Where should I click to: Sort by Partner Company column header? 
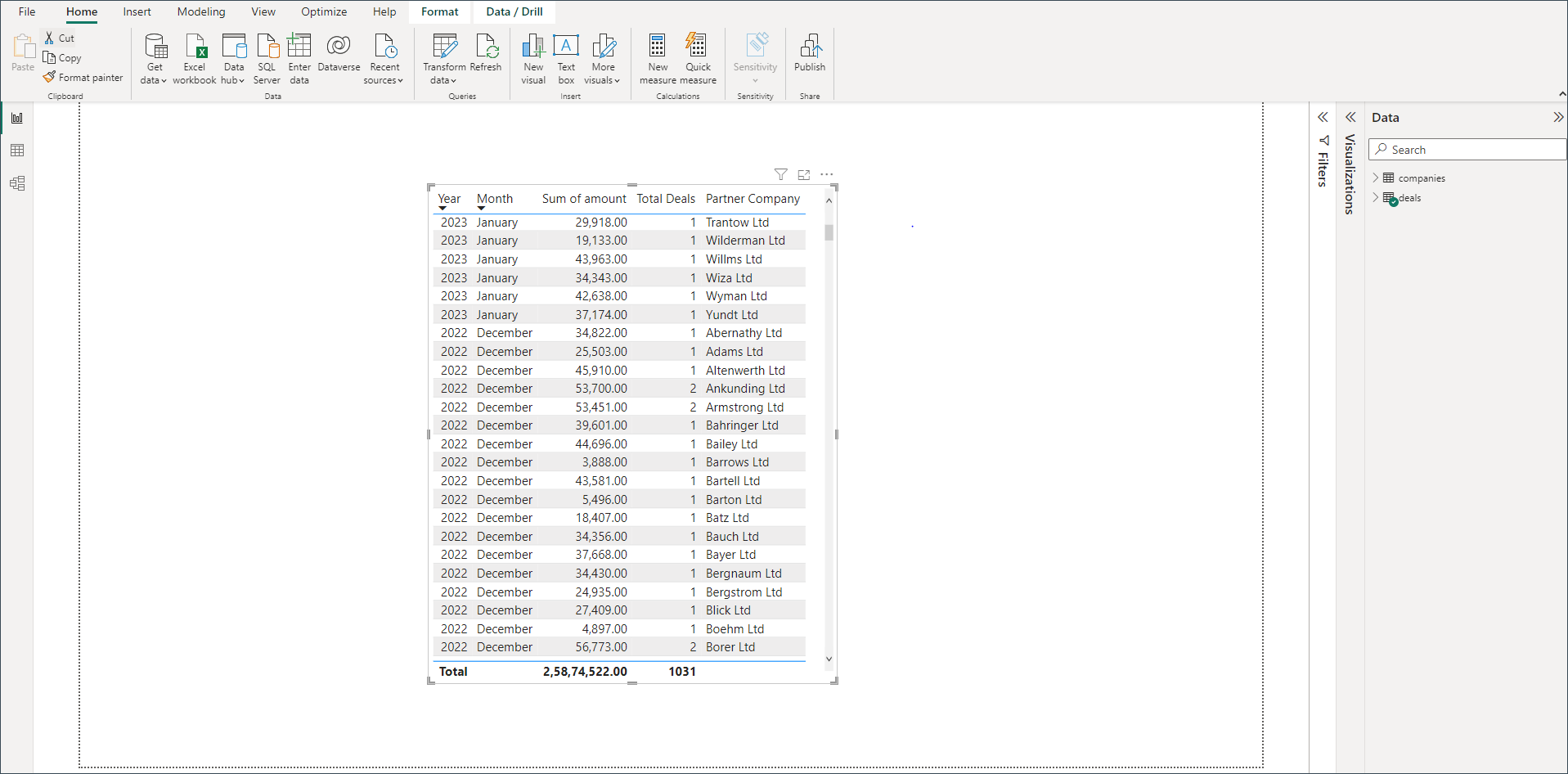coord(753,199)
